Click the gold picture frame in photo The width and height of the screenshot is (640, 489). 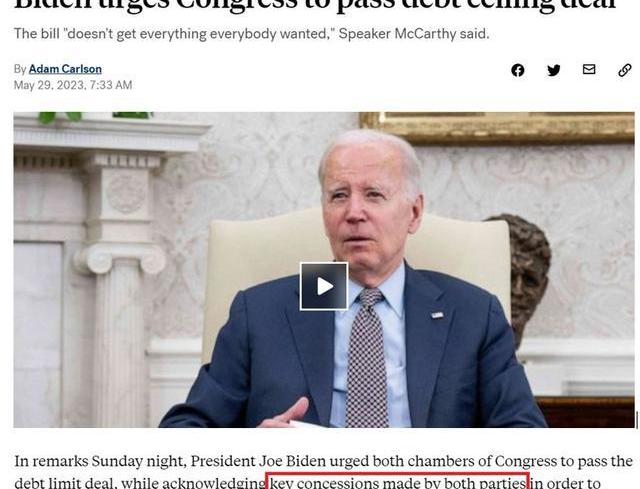point(497,128)
